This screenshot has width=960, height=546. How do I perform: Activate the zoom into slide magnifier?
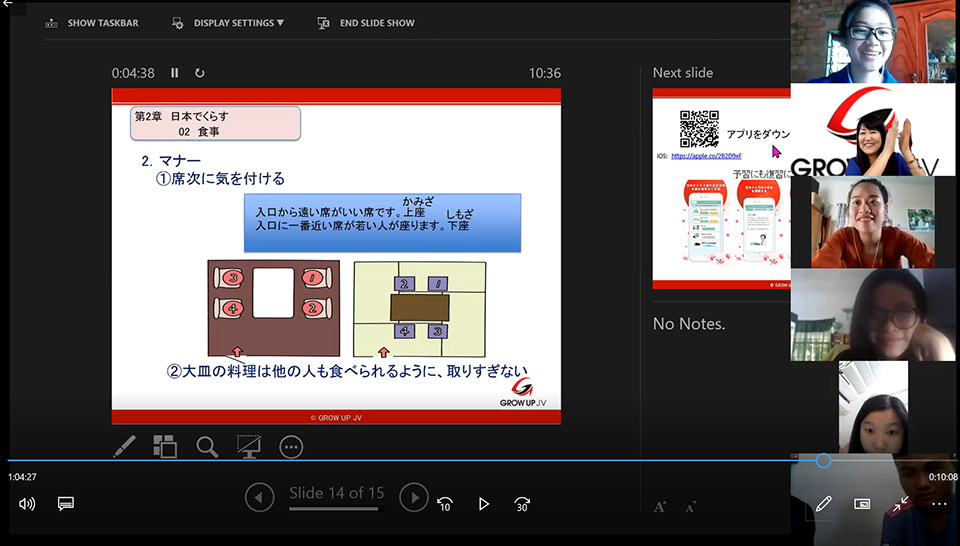click(x=207, y=447)
